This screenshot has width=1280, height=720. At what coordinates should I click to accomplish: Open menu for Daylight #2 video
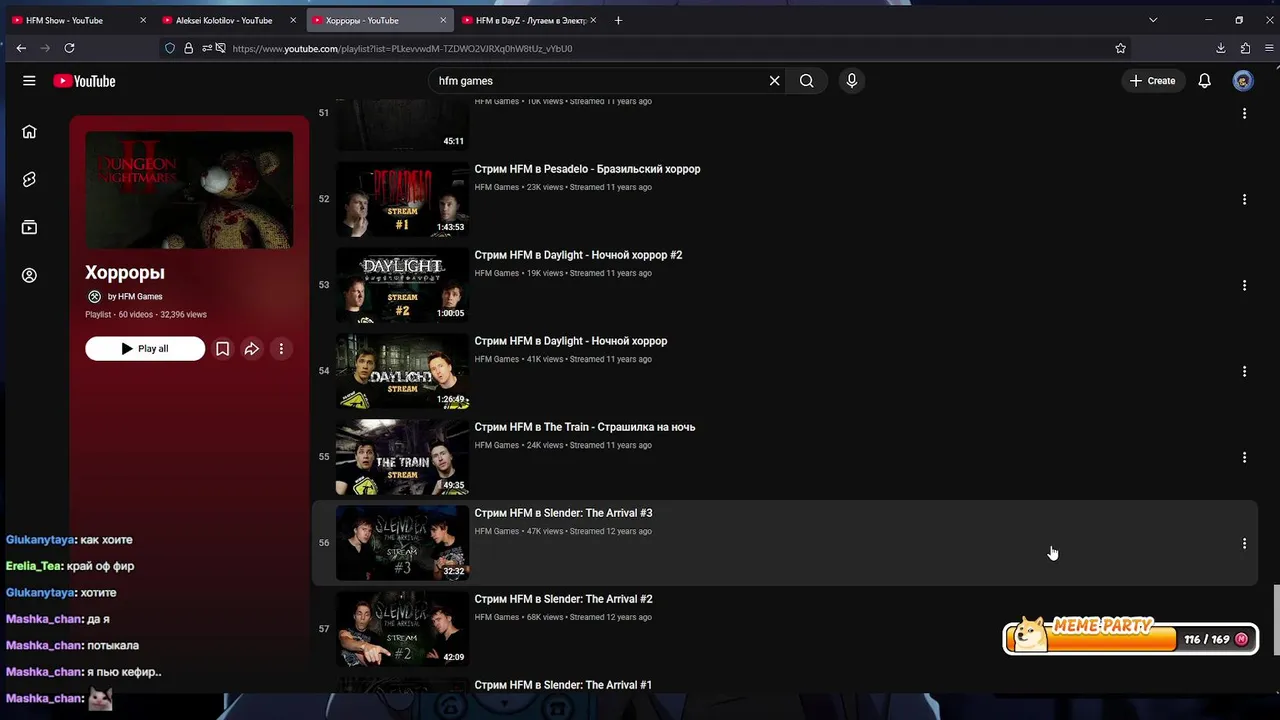tap(1244, 285)
